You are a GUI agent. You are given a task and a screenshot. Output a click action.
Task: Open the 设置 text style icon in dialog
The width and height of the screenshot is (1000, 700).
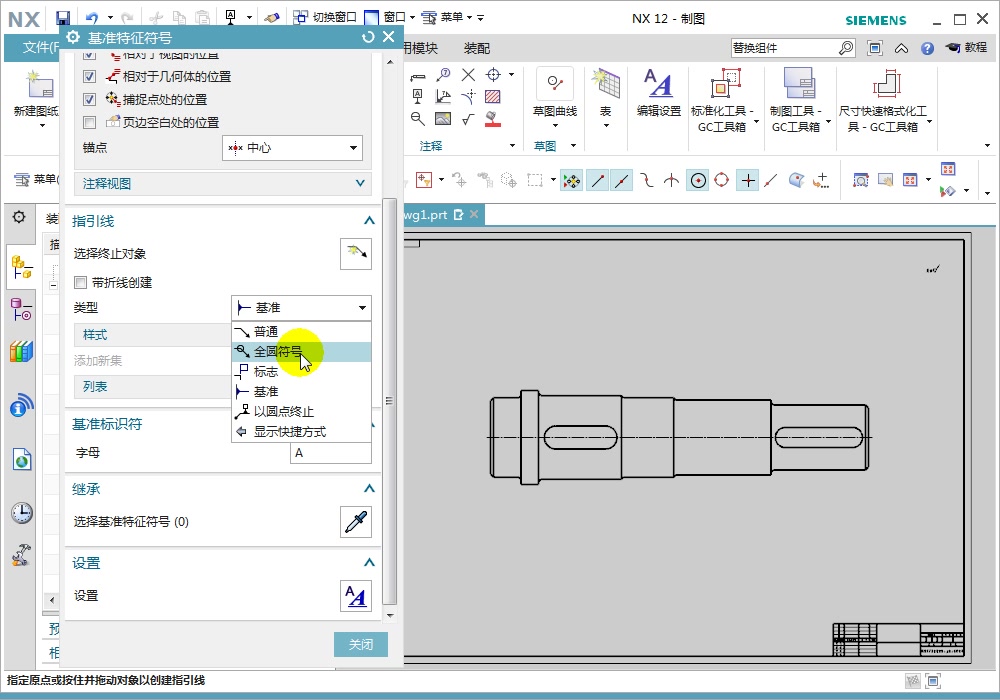(356, 596)
